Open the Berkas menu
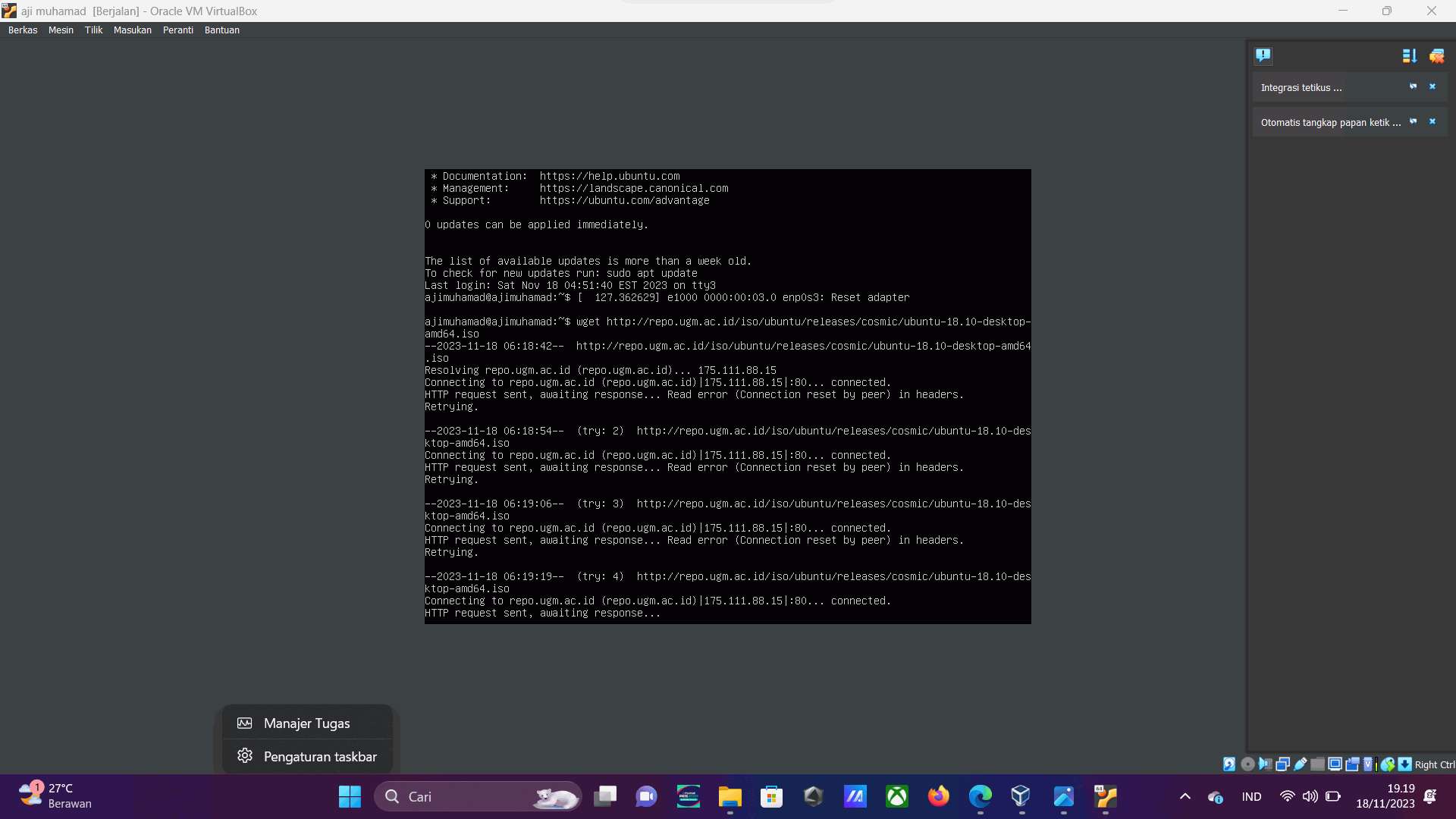 tap(23, 30)
